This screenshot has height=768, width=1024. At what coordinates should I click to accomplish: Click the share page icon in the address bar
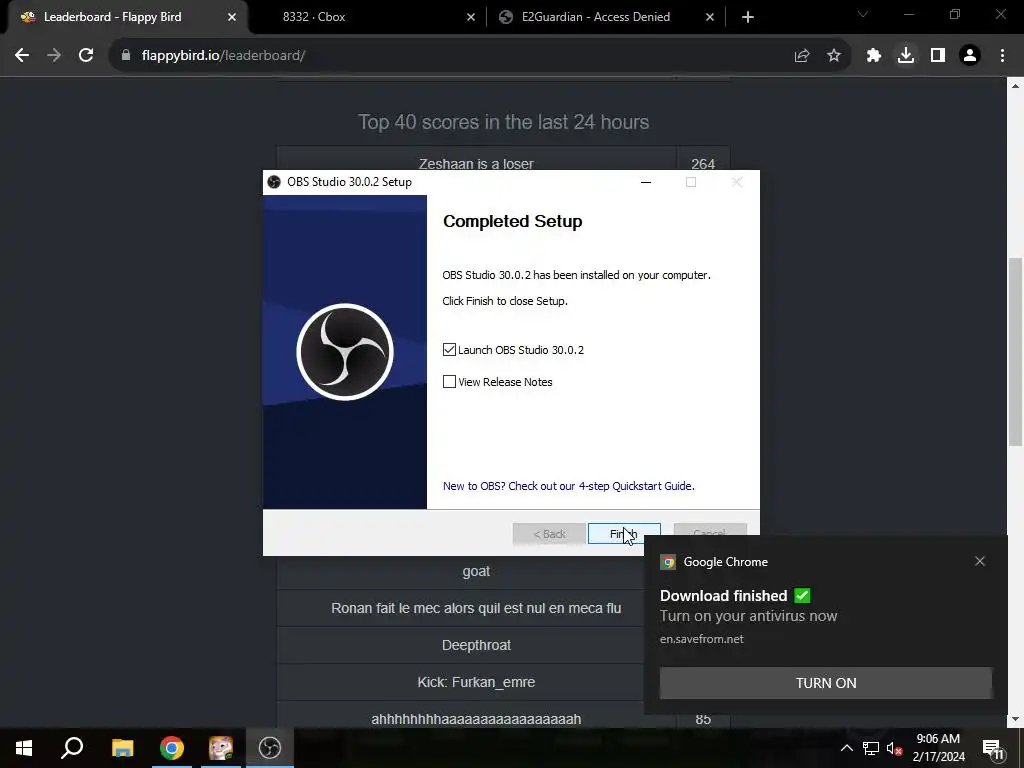802,56
